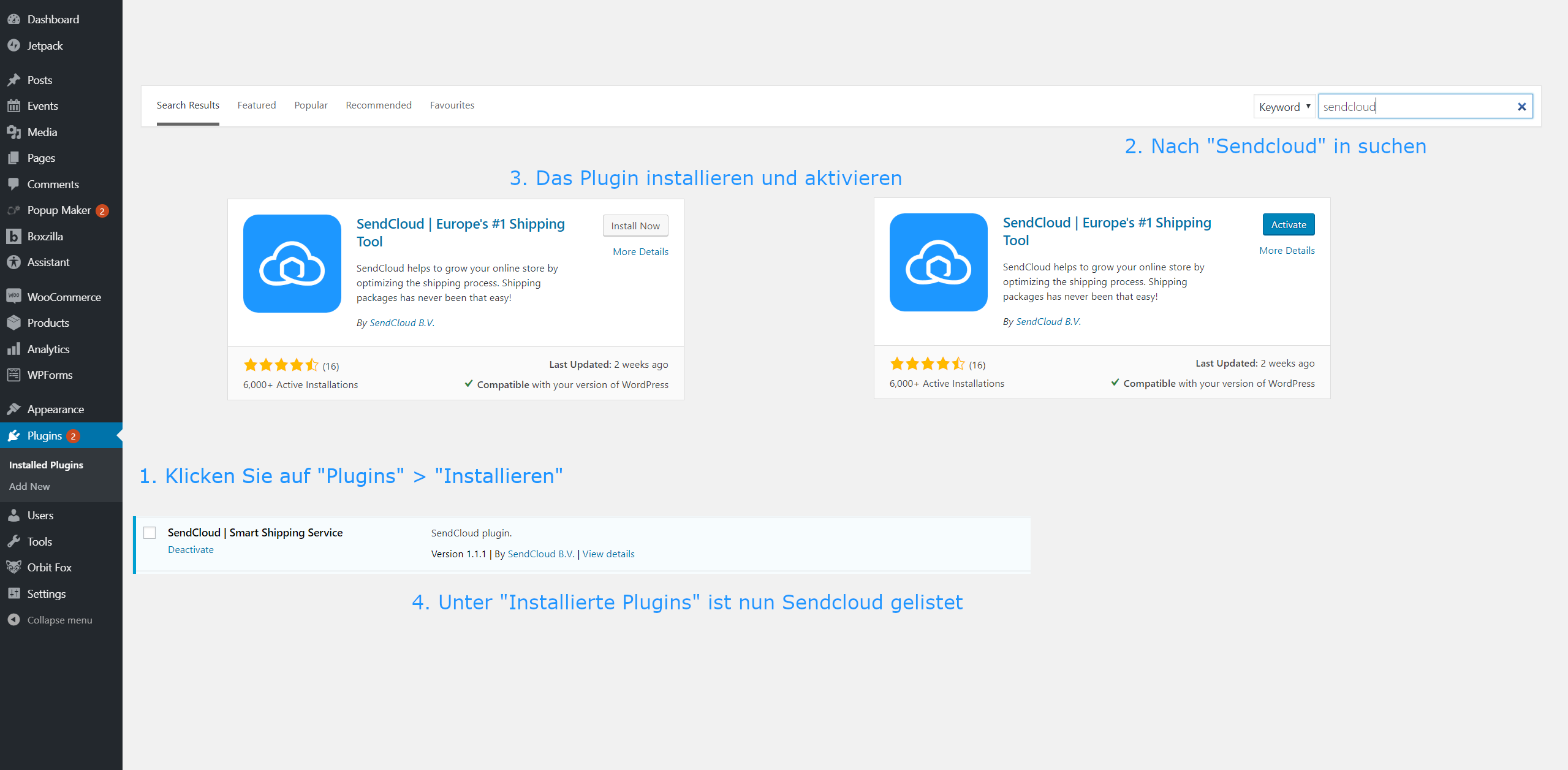Open the Events calendar icon
1568x770 pixels.
pyautogui.click(x=15, y=105)
